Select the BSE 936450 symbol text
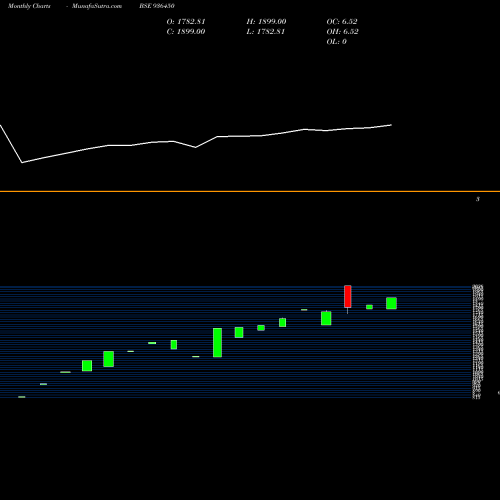The height and width of the screenshot is (500, 500). coord(157,6)
